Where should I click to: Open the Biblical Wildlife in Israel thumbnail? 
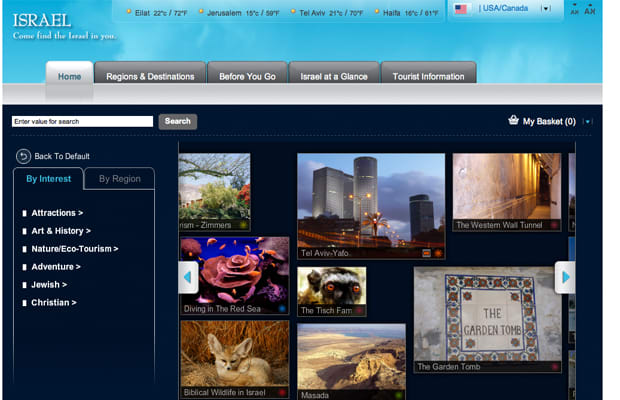point(235,359)
